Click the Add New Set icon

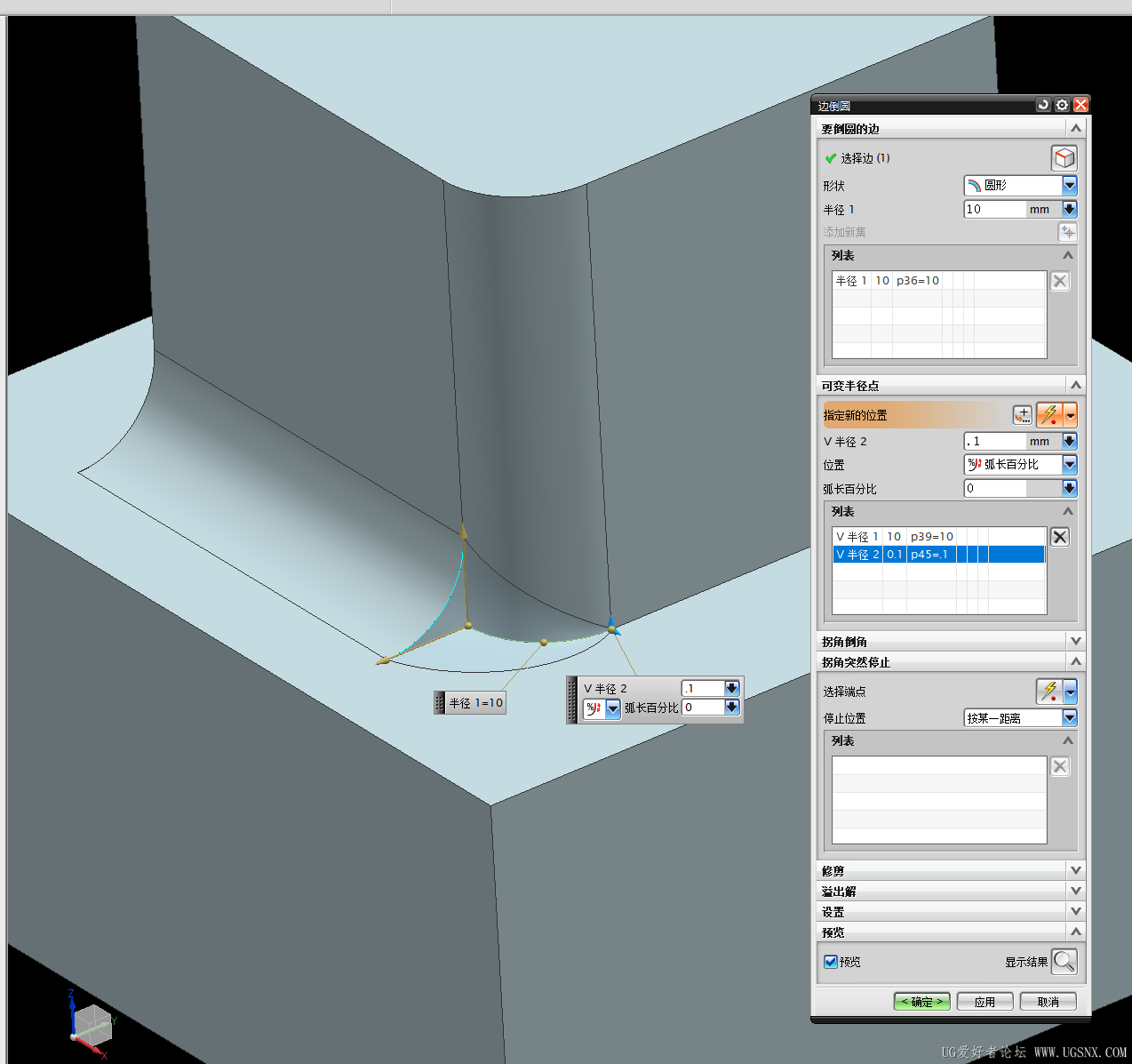(1067, 232)
